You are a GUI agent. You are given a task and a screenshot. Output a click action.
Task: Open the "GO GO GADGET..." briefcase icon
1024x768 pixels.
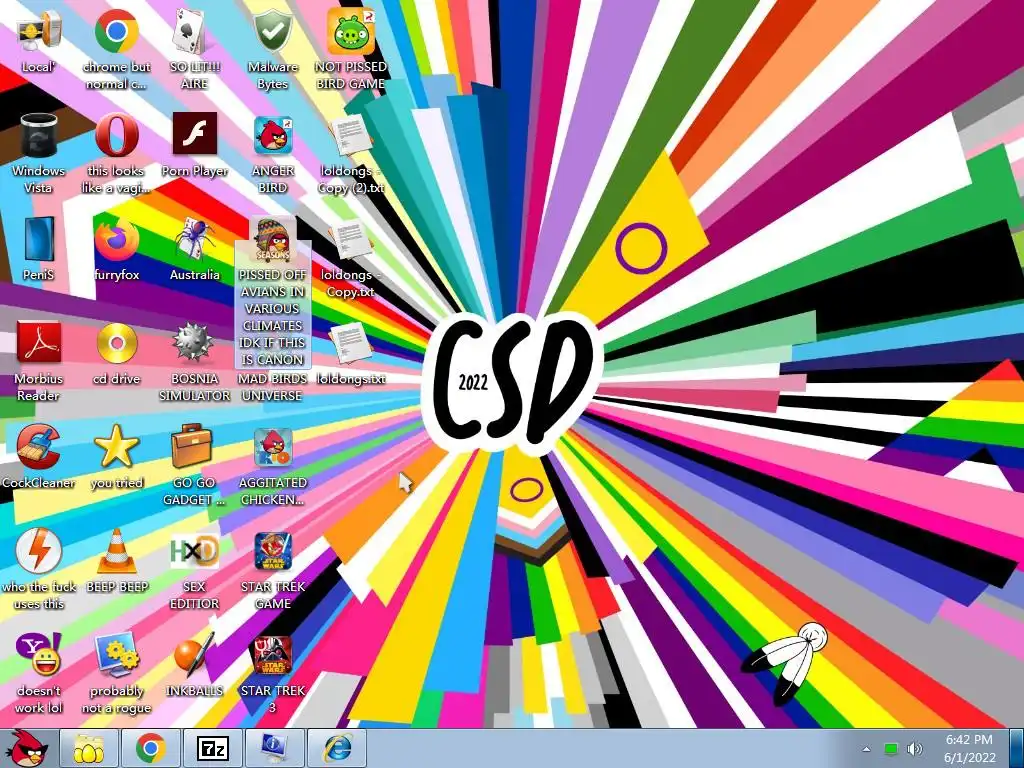coord(194,447)
